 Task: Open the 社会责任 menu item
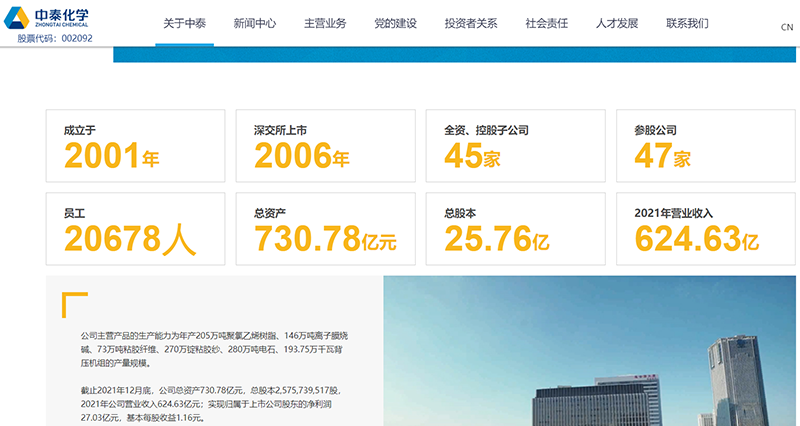[546, 23]
